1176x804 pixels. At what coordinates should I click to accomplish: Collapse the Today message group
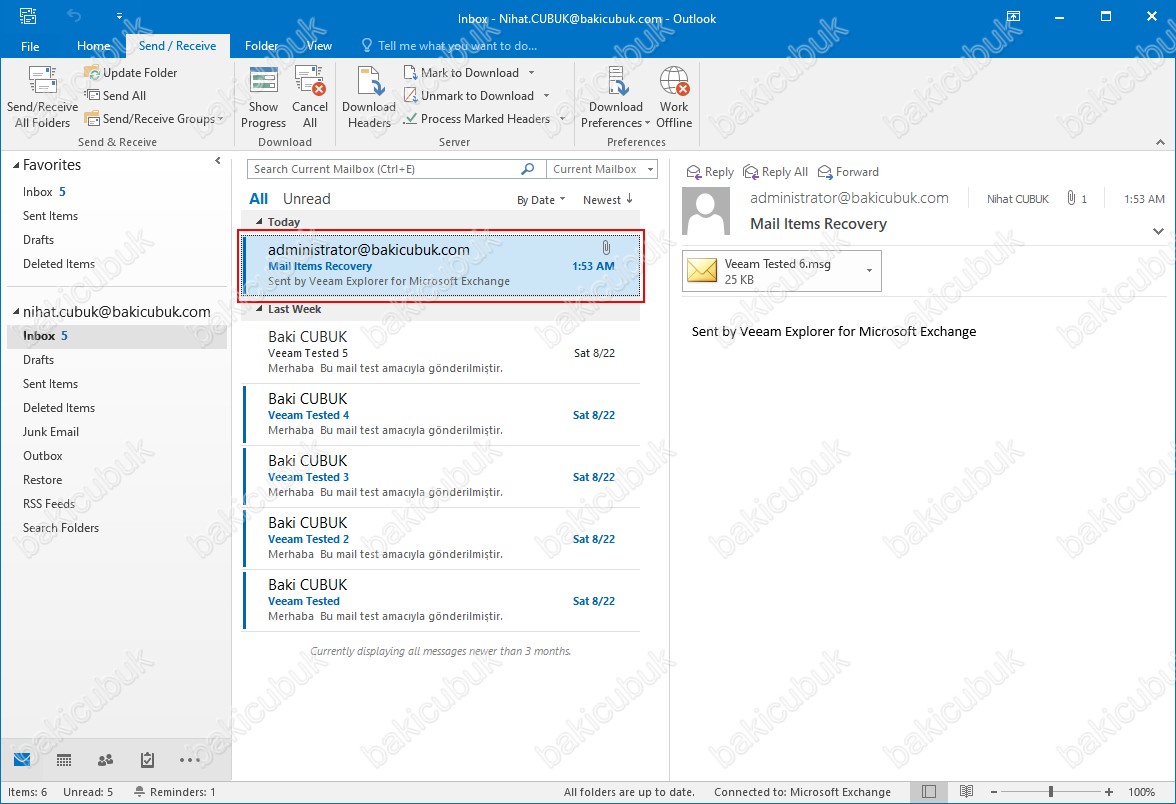point(260,222)
